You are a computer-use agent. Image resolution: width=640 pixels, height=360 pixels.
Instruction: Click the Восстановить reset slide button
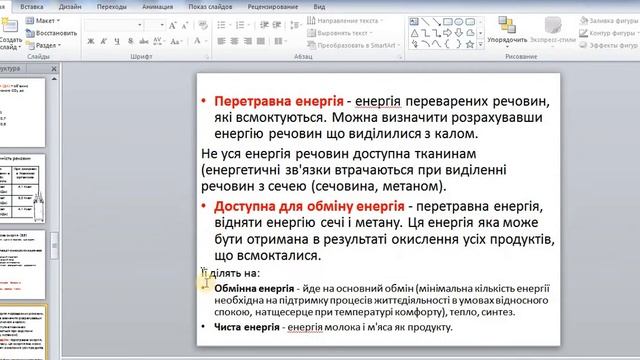pyautogui.click(x=51, y=33)
